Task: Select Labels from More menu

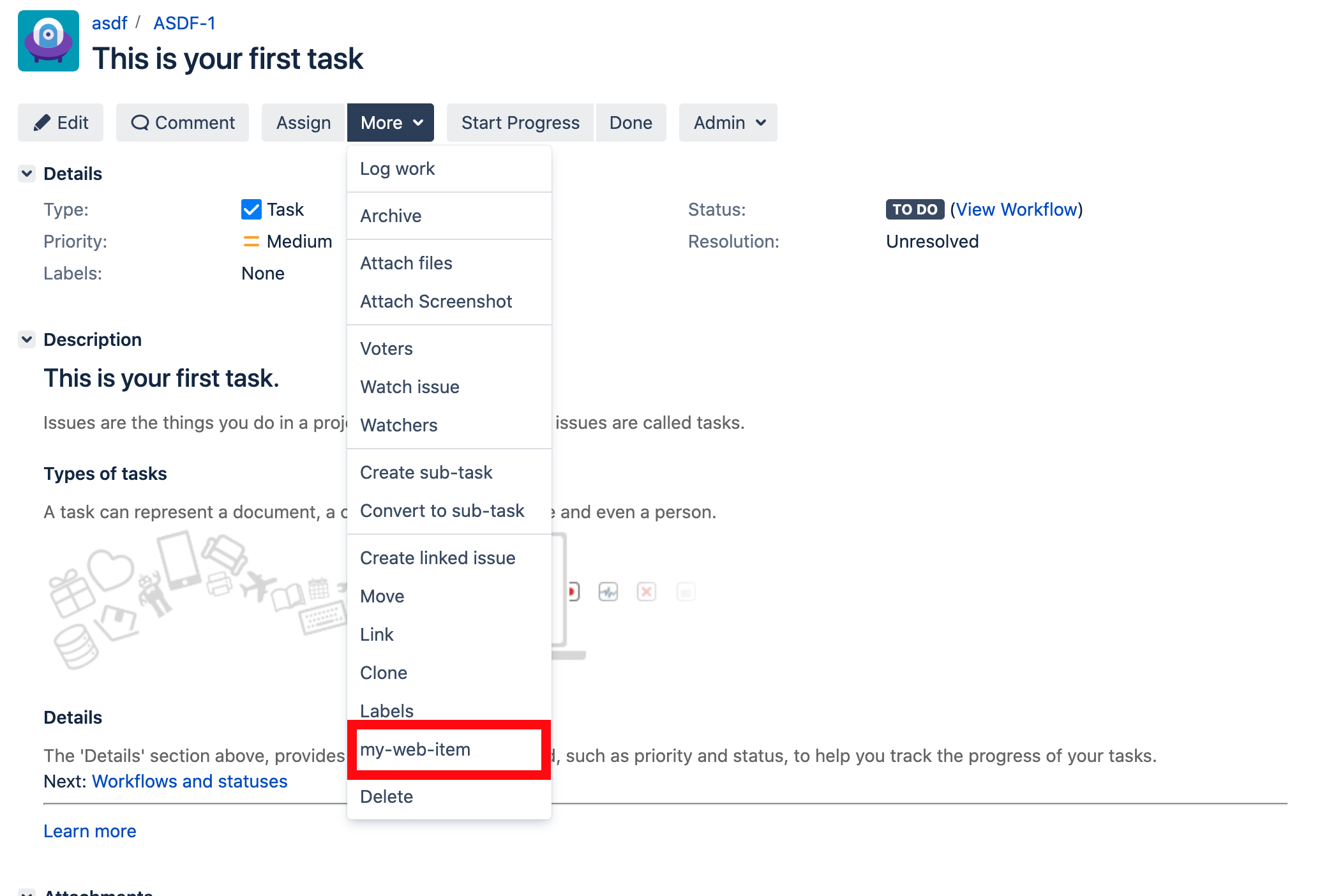Action: [449, 710]
